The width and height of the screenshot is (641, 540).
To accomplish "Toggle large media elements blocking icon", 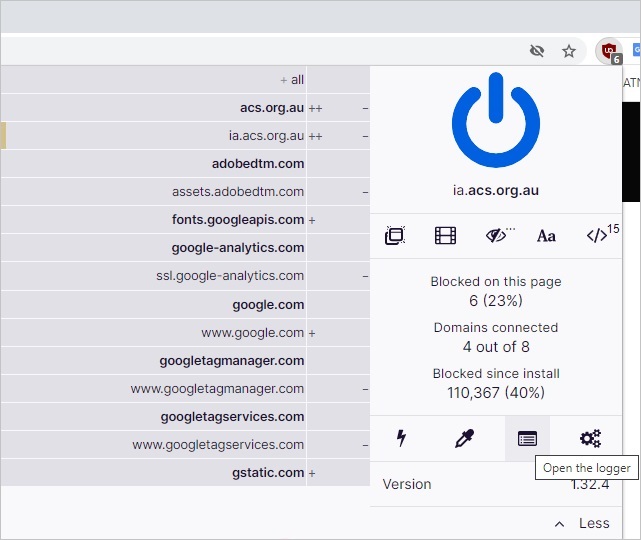I will 445,236.
